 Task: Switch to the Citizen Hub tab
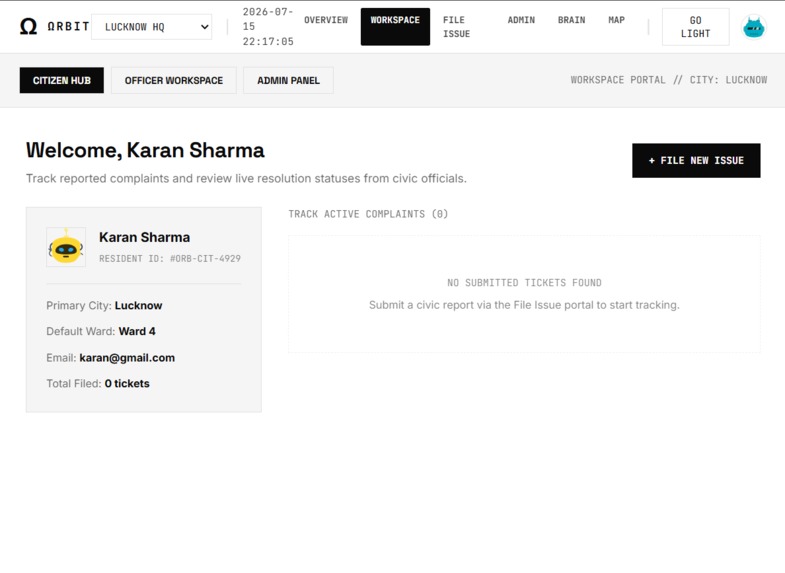click(62, 81)
